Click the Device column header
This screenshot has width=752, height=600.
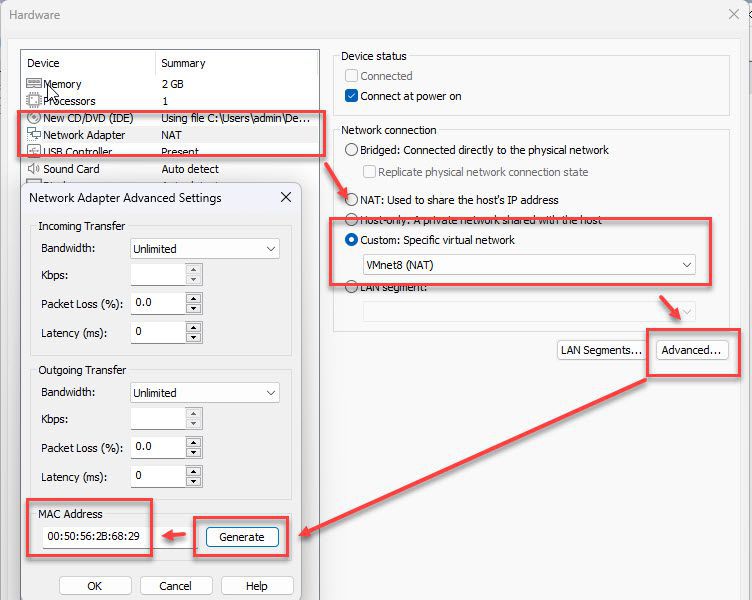point(43,63)
